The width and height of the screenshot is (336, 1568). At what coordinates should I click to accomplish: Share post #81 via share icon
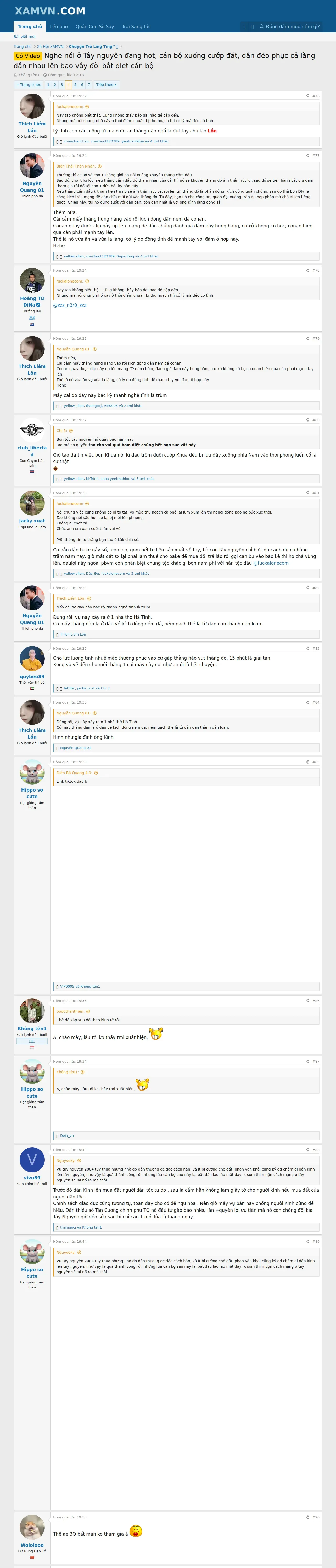click(x=307, y=493)
